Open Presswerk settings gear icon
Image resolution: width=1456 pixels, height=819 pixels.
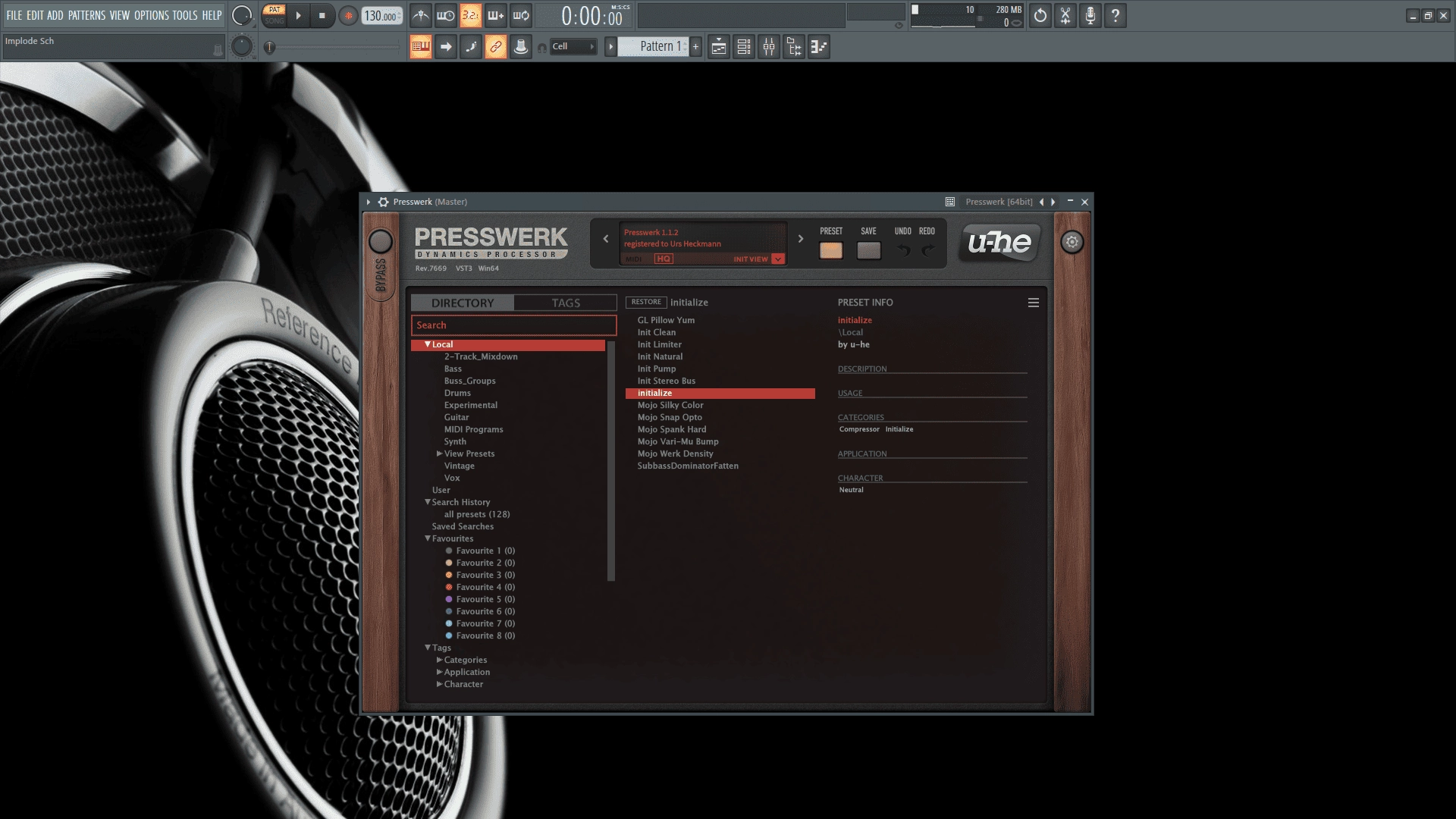click(x=1072, y=243)
